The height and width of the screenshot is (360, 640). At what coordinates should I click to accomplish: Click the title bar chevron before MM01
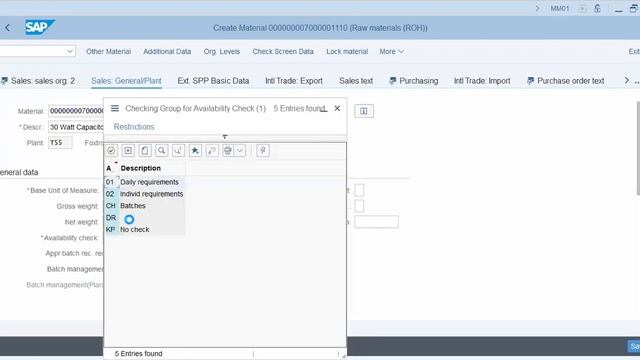538,9
